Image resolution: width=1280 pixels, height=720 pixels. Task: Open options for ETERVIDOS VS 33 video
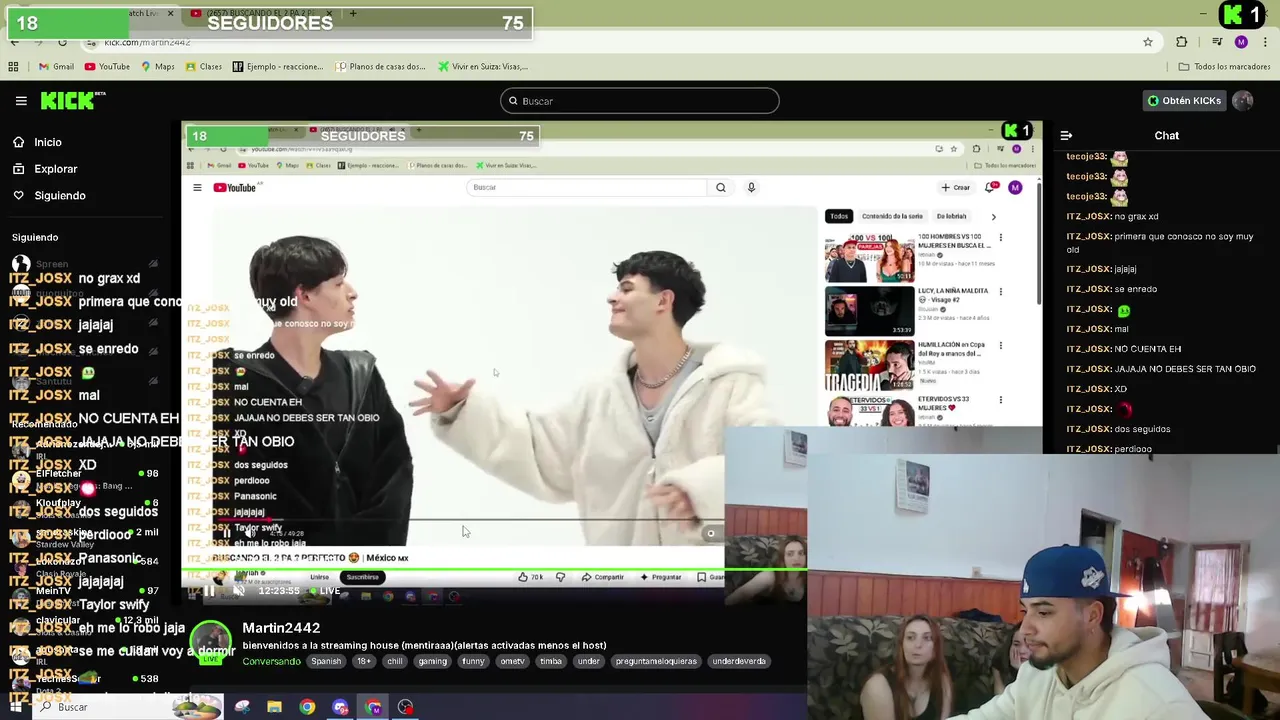click(x=1001, y=400)
